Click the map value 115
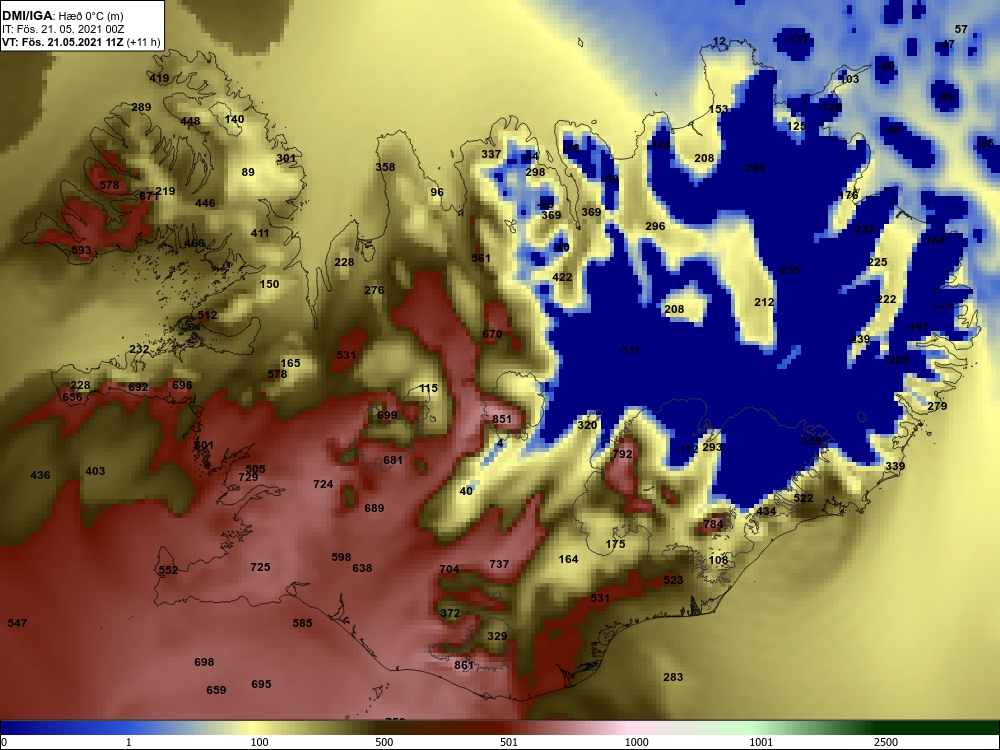This screenshot has height=750, width=1000. coord(429,388)
